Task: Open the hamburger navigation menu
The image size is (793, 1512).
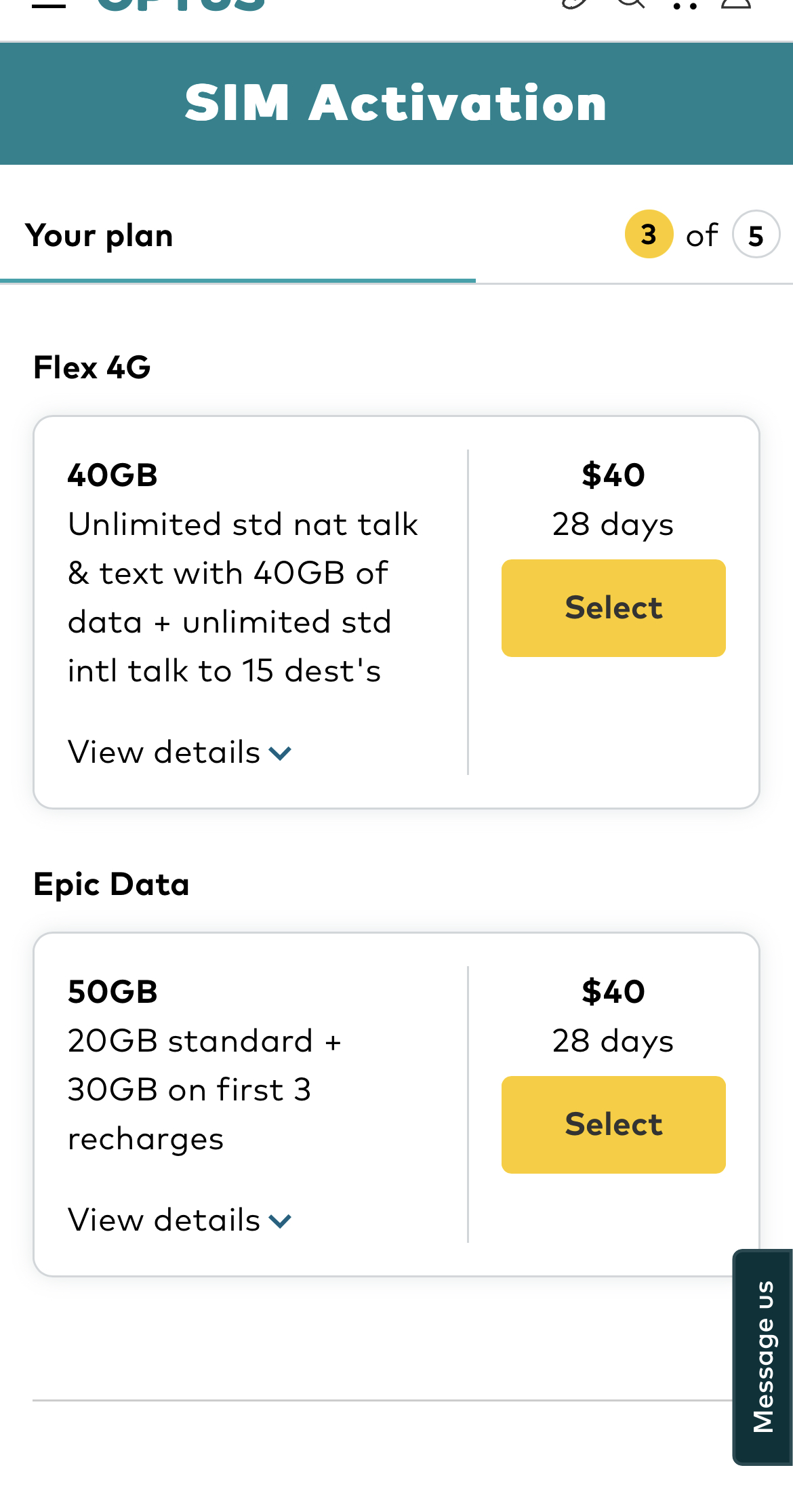Action: coord(48,5)
